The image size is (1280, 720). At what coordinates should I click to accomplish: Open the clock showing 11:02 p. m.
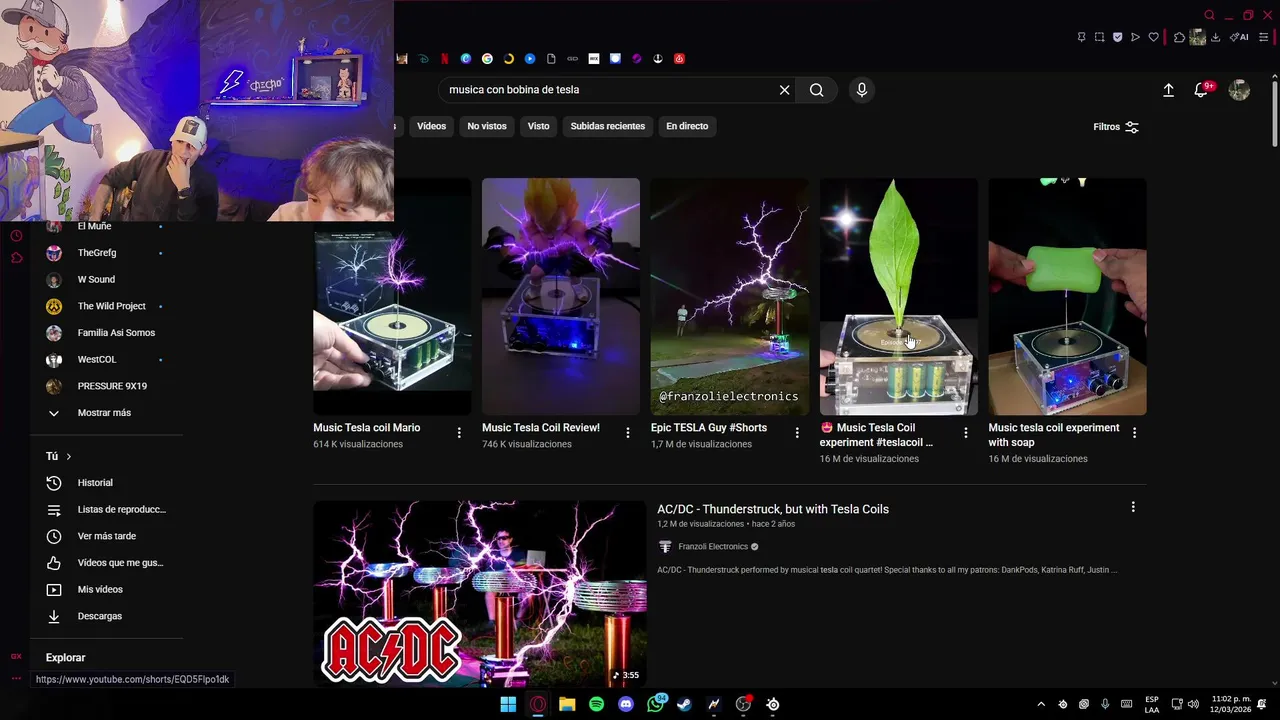[1230, 704]
